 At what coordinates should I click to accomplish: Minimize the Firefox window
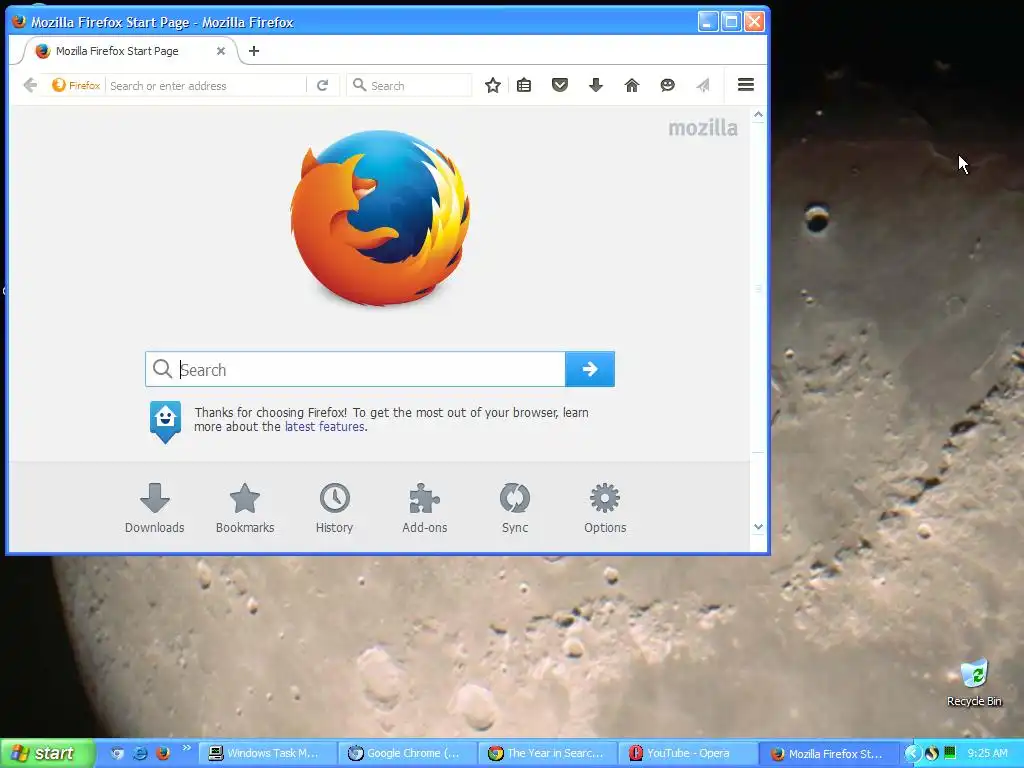point(707,22)
